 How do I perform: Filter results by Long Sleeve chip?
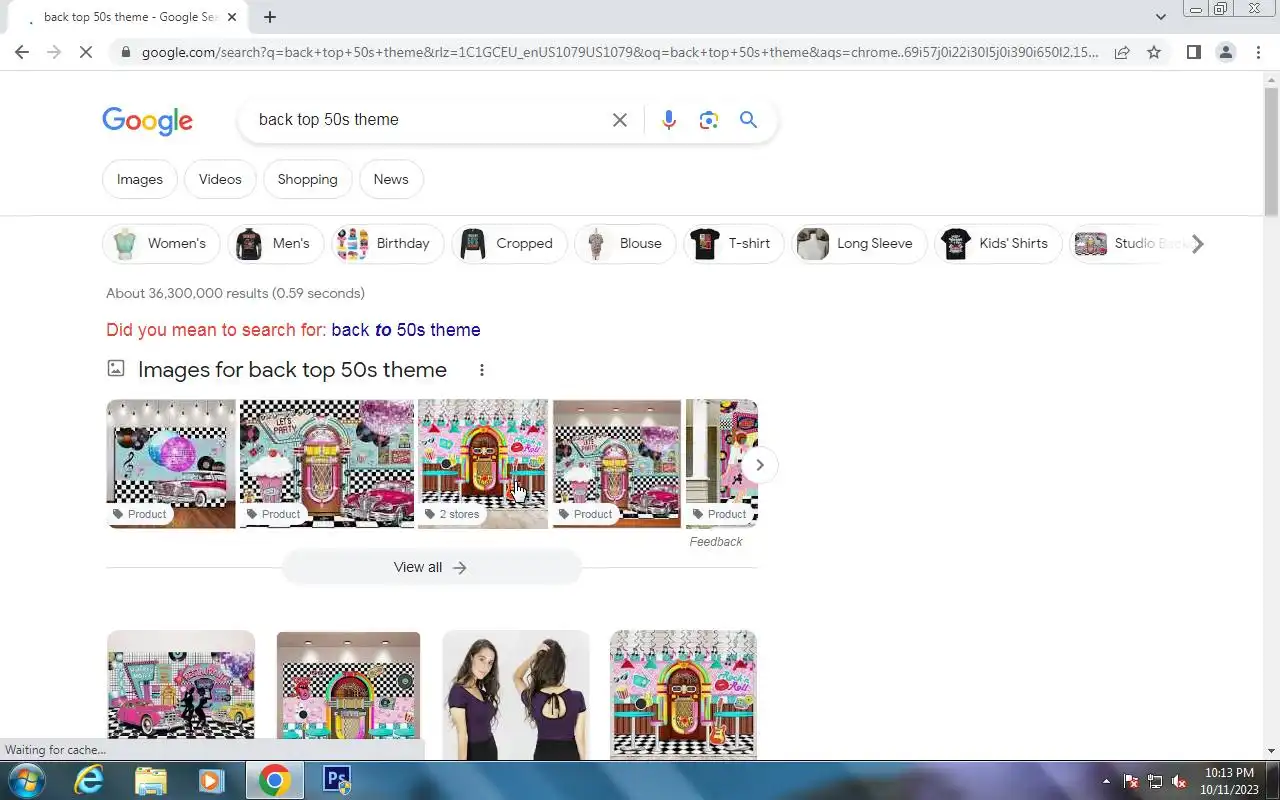[x=859, y=243]
